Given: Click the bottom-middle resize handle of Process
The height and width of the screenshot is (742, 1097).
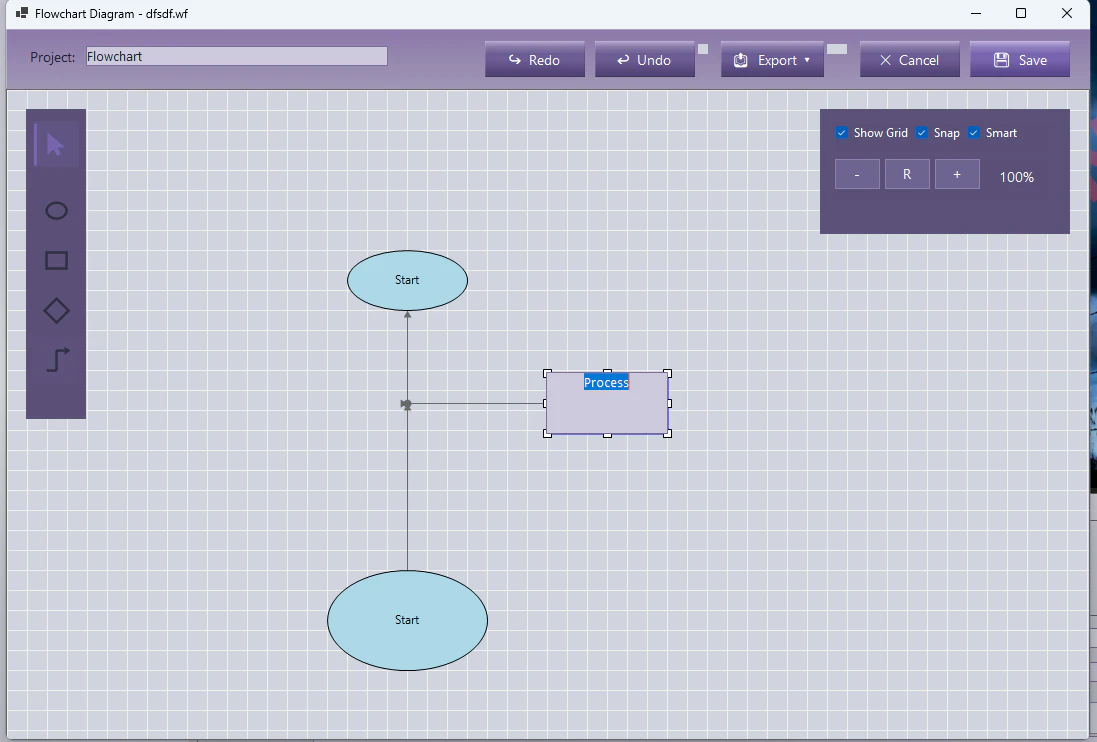Looking at the screenshot, I should coord(607,435).
